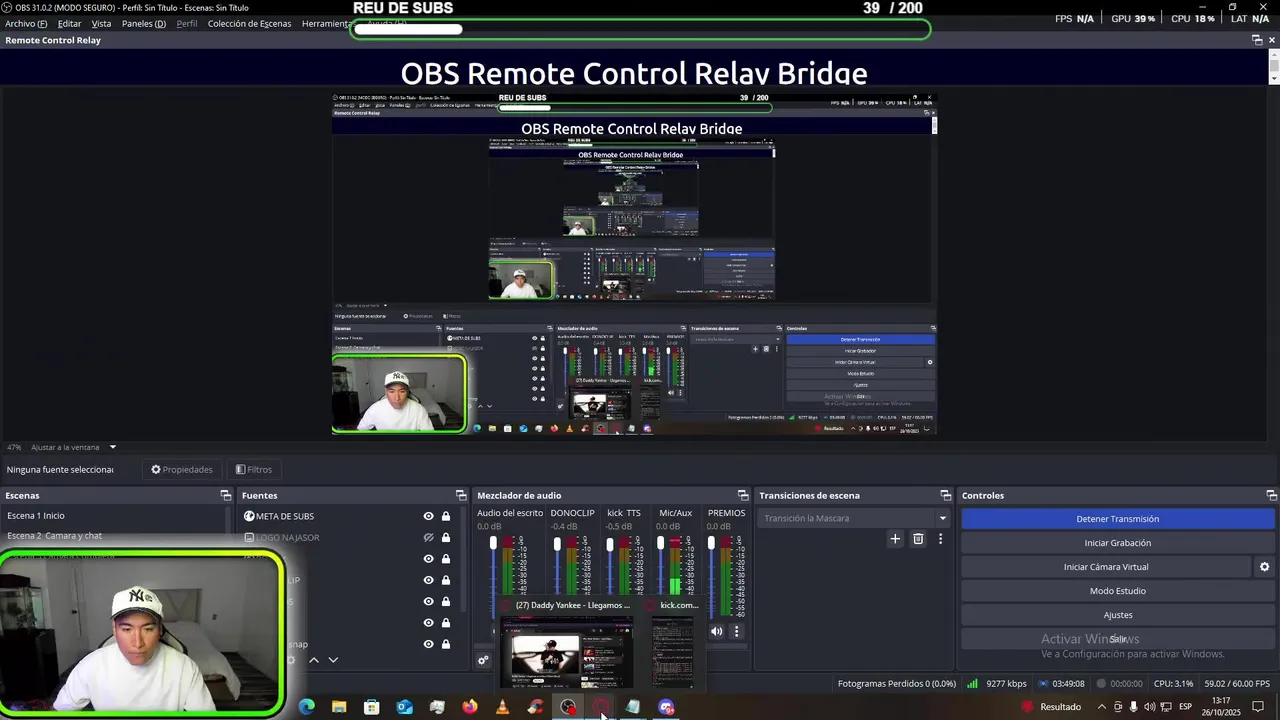Select scene Escena 1 Inicio

pos(115,516)
